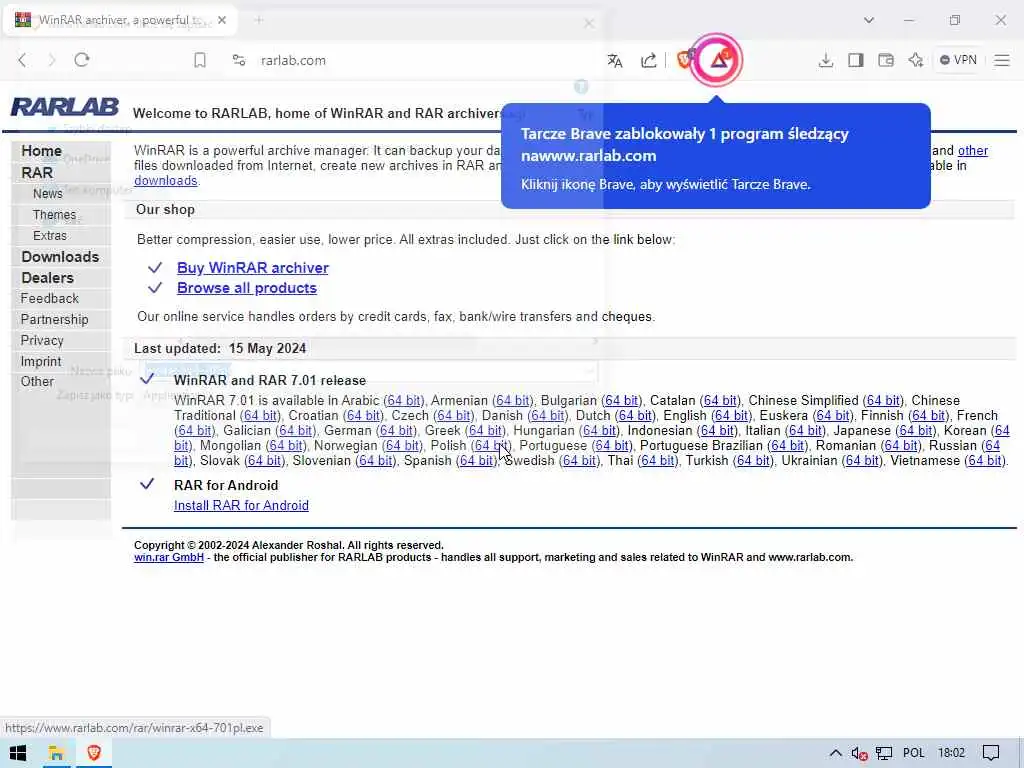Image resolution: width=1024 pixels, height=768 pixels.
Task: Open the tab search dropdown arrow
Action: (x=869, y=20)
